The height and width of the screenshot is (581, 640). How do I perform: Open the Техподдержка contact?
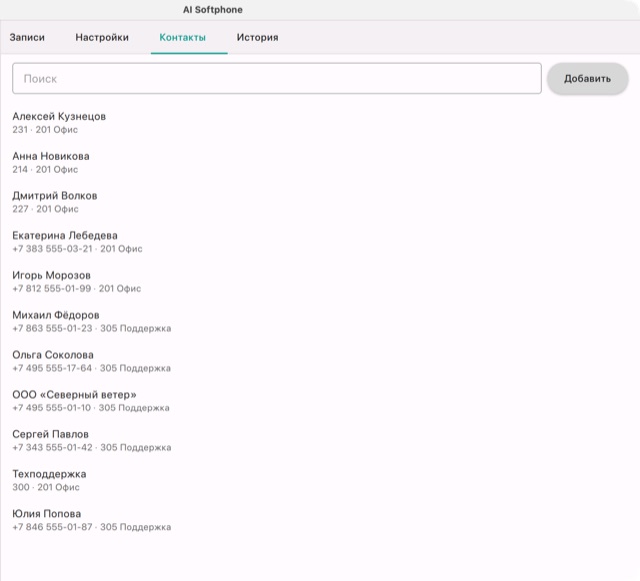point(49,474)
